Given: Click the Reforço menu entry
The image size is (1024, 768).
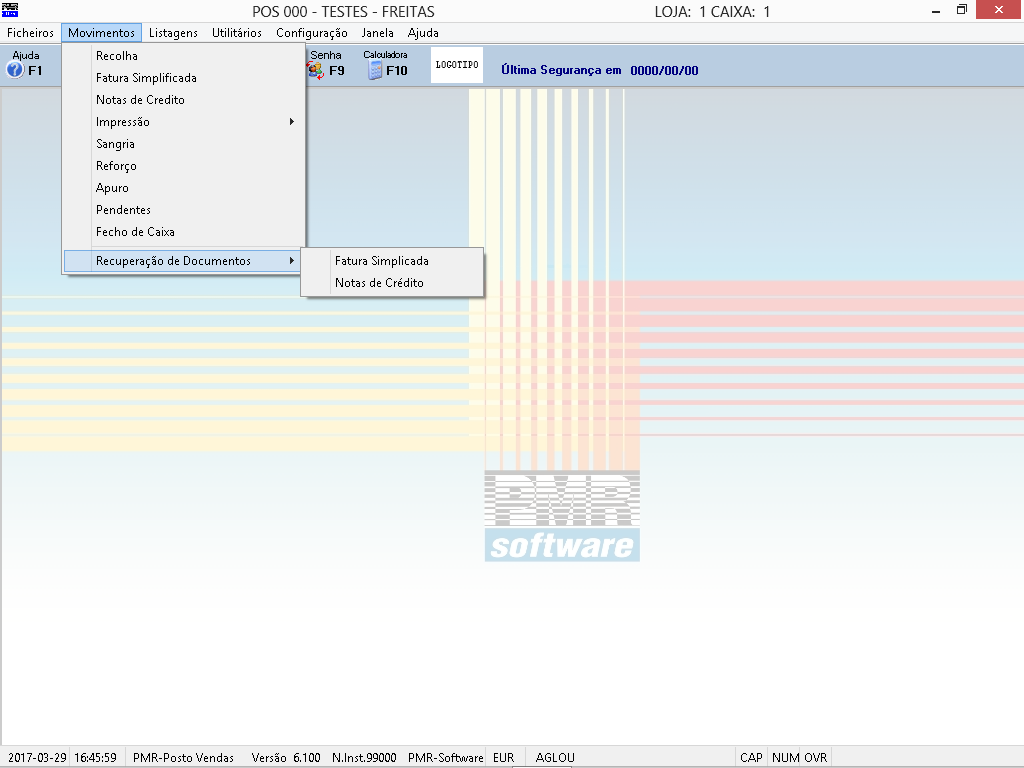Looking at the screenshot, I should coord(116,166).
